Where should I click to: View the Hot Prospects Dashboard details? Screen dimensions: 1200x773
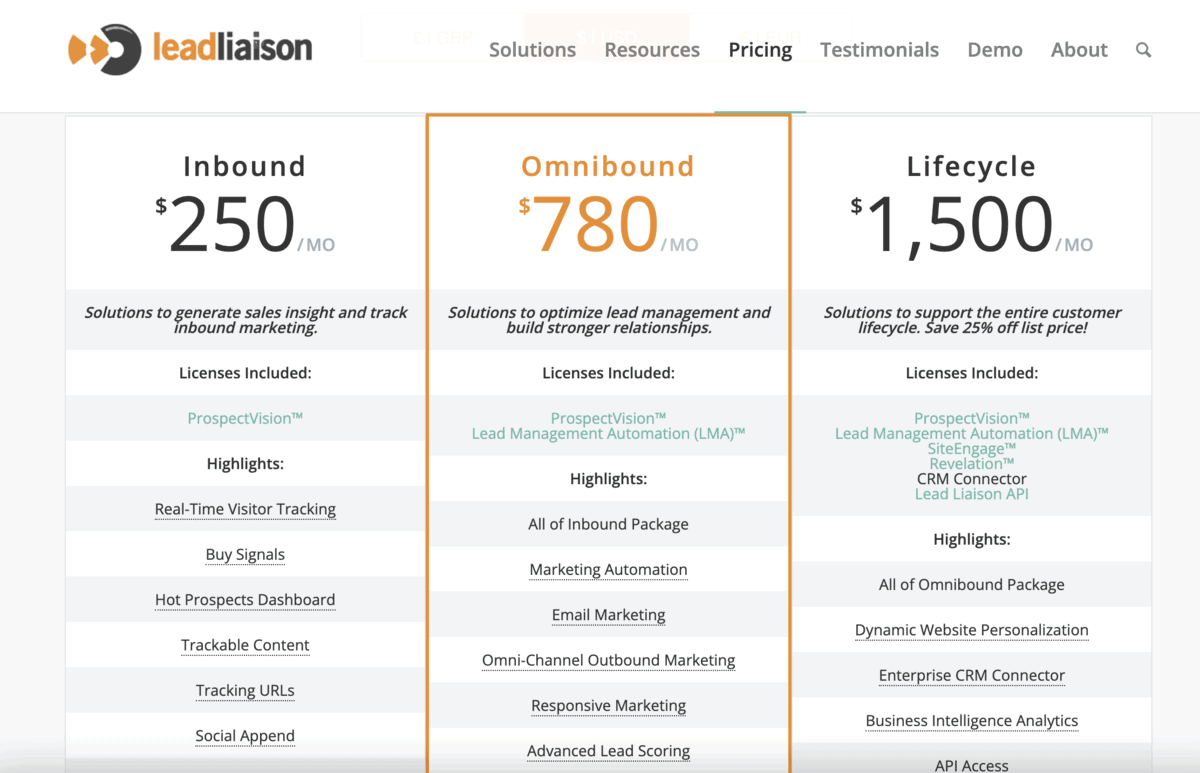(245, 599)
